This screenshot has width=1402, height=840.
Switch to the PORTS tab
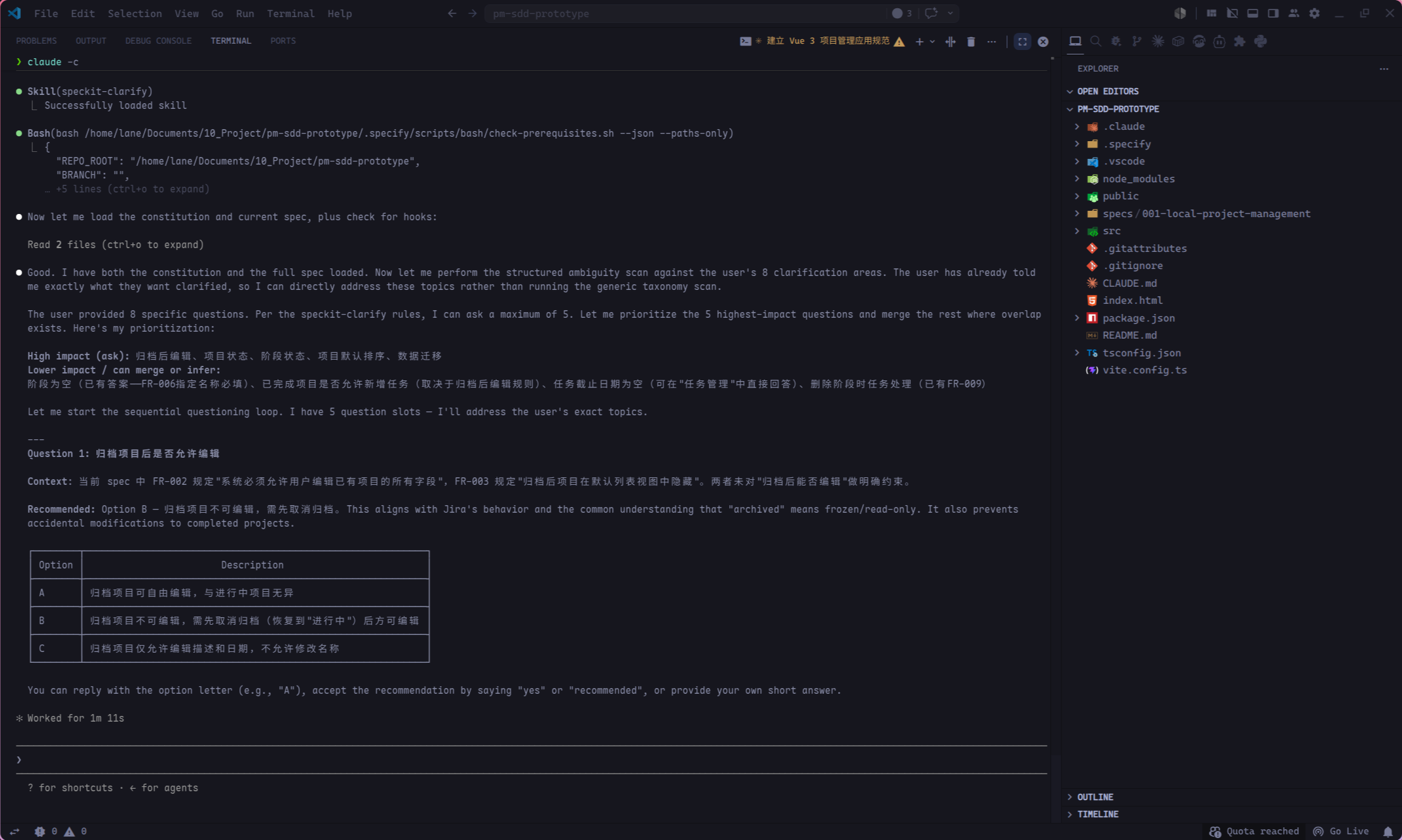click(283, 41)
